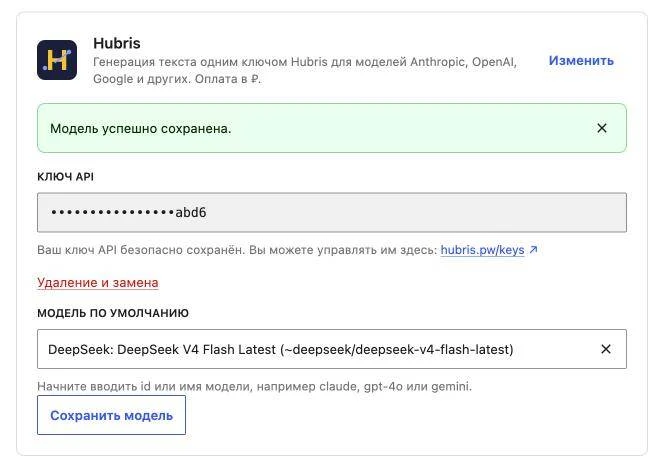The width and height of the screenshot is (660, 465).
Task: Click the 'Начните вводить id' hint text
Action: point(254,386)
